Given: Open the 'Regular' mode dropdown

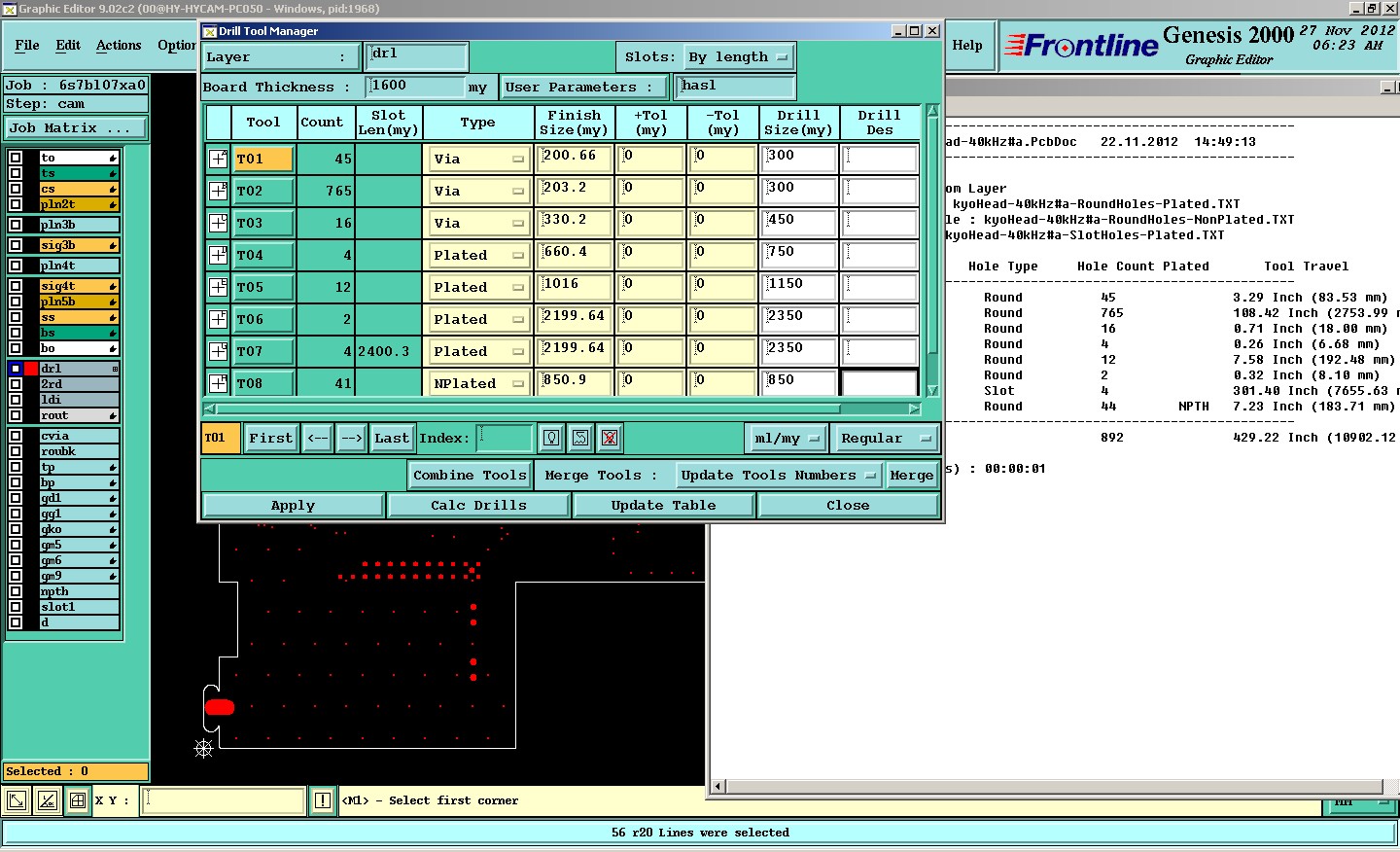Looking at the screenshot, I should click(x=886, y=438).
